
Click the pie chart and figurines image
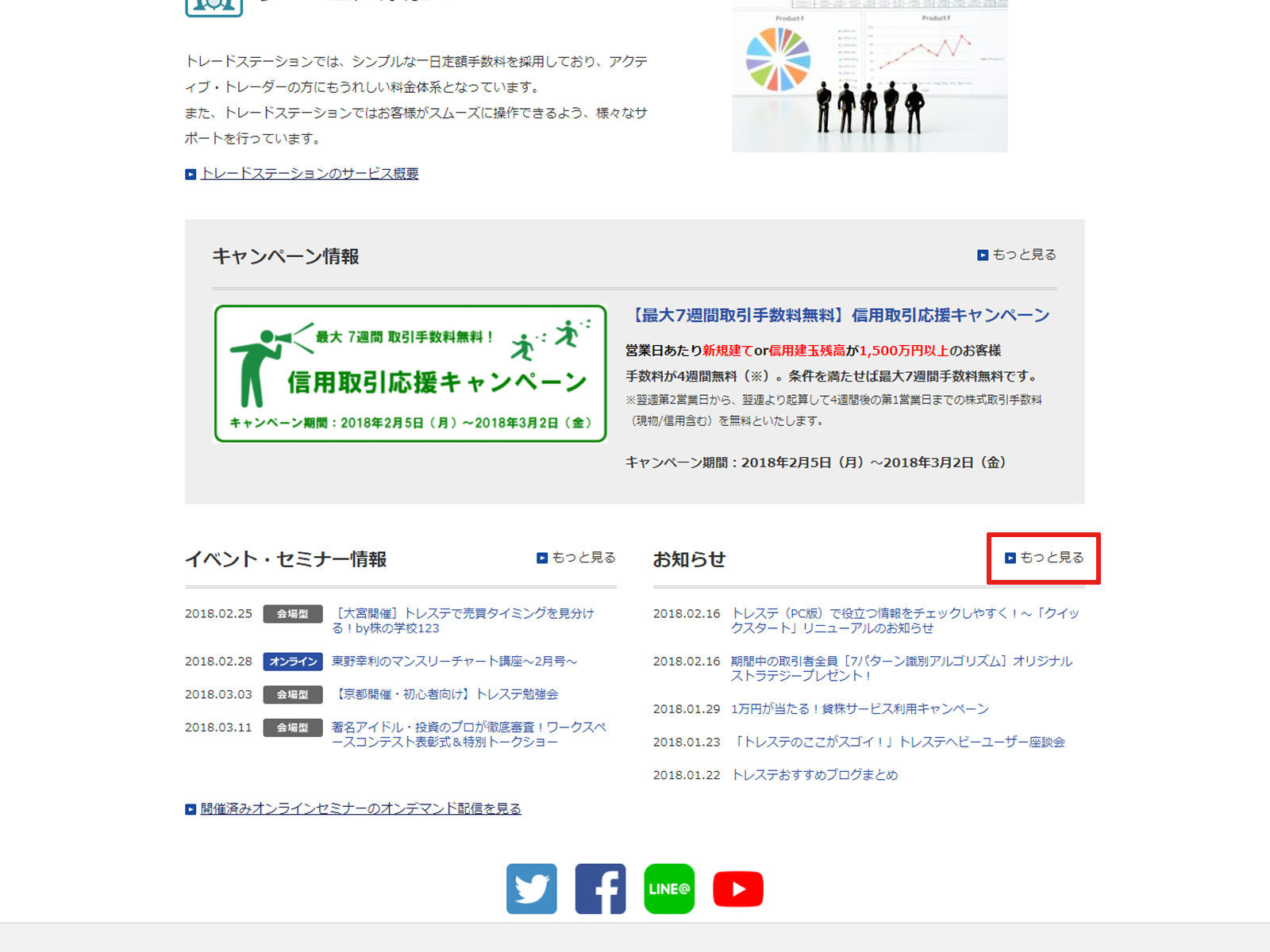869,76
